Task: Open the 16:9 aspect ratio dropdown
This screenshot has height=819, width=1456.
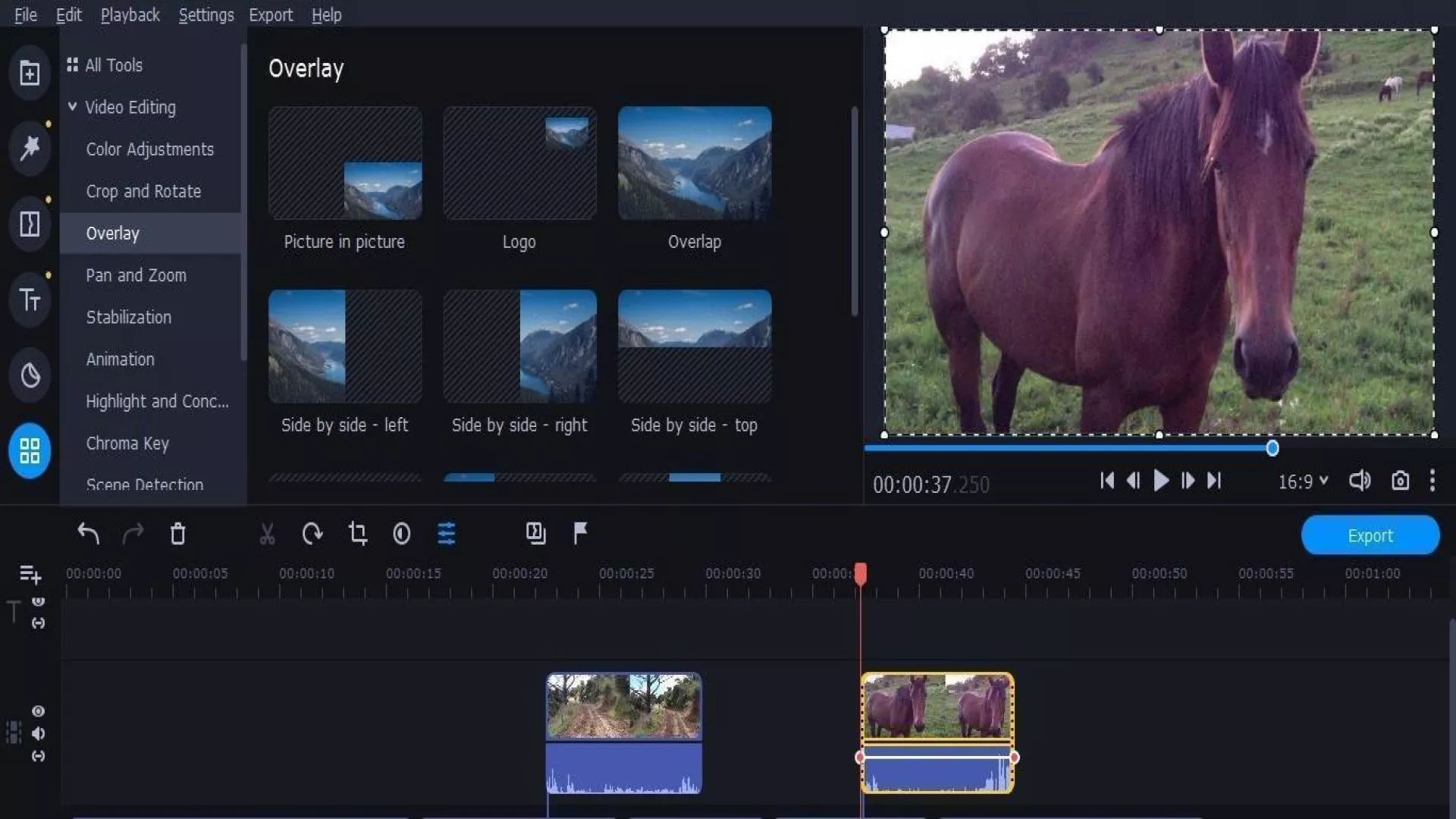Action: pyautogui.click(x=1302, y=481)
